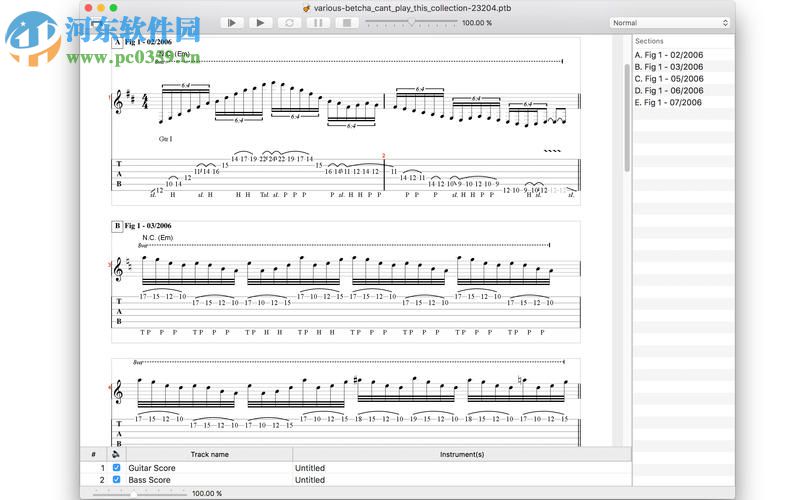The height and width of the screenshot is (500, 800).
Task: Click Untitled instrument of Bass Score
Action: (310, 480)
